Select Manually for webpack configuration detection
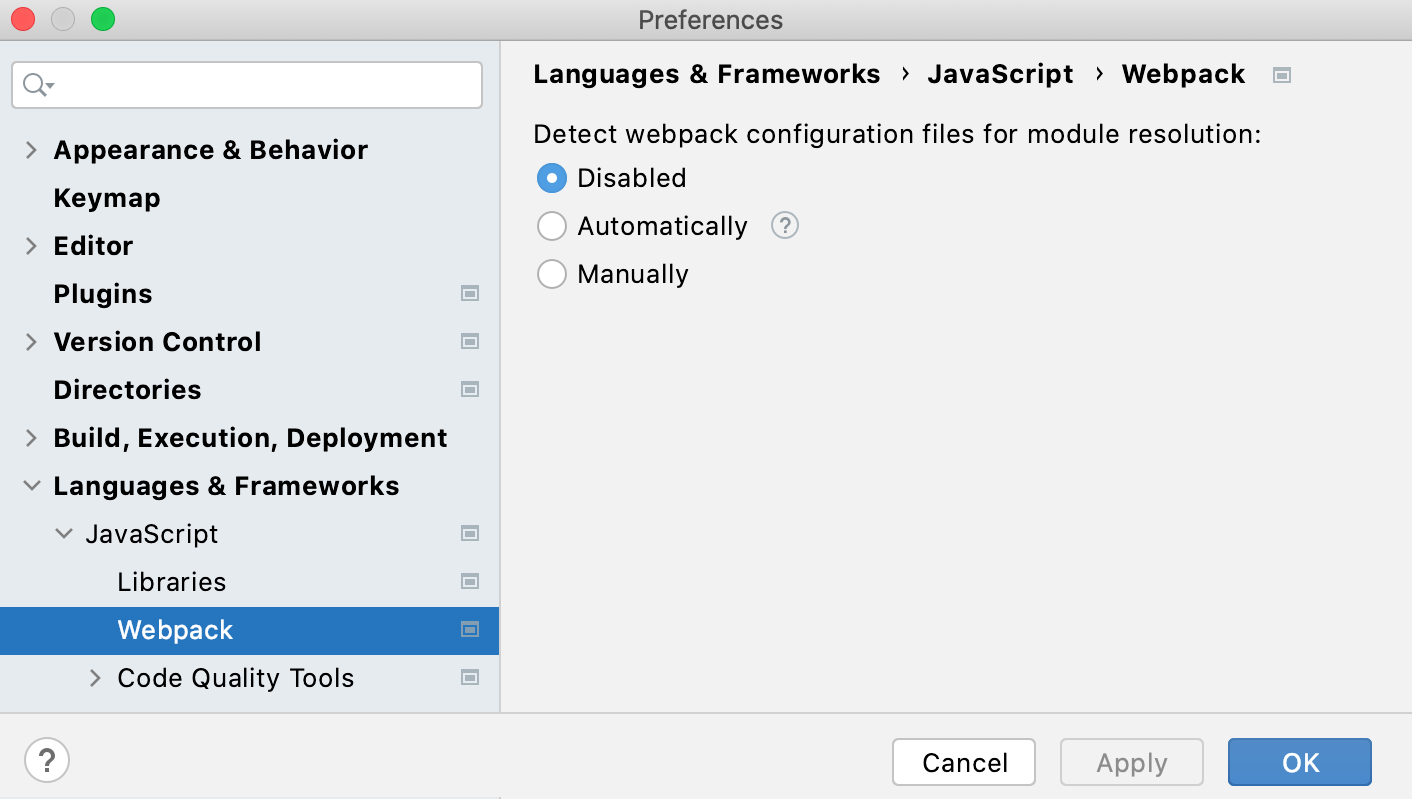Screen dimensions: 1412x799 [552, 274]
